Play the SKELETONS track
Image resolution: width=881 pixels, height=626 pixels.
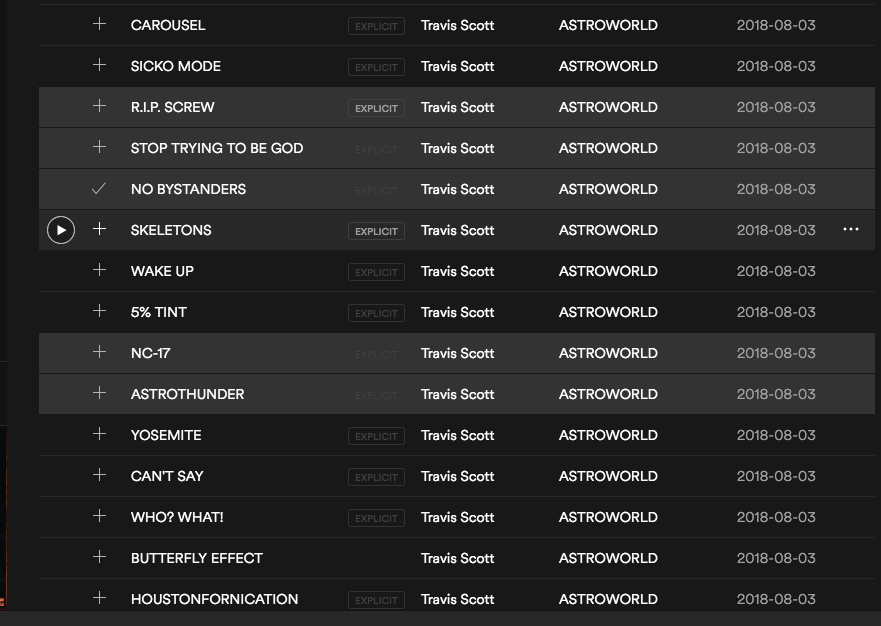tap(61, 230)
